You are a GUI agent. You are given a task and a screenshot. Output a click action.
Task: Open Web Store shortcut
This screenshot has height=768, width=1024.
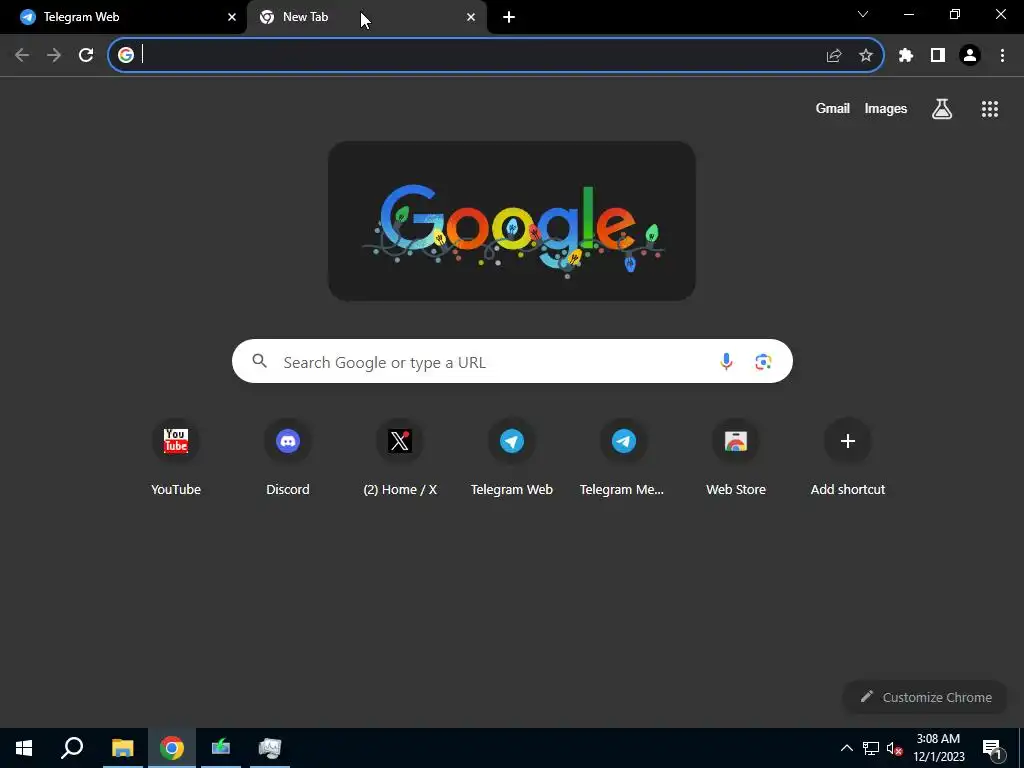[x=736, y=457]
